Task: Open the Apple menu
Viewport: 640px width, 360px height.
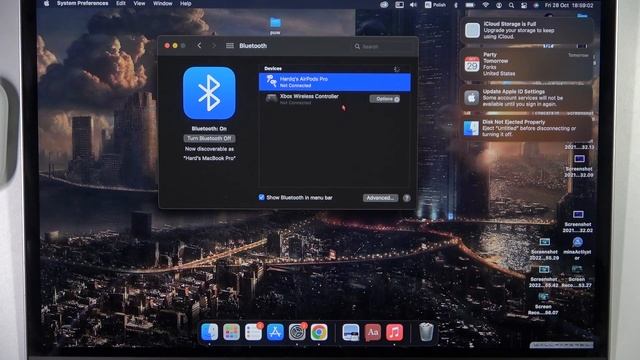Action: pyautogui.click(x=47, y=4)
